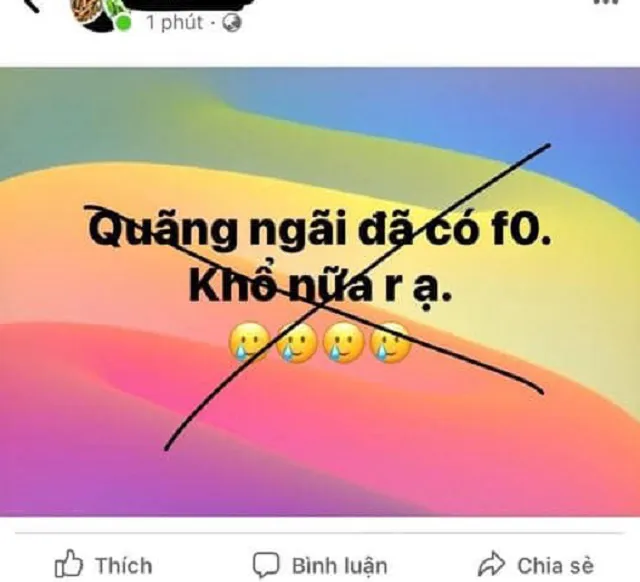Click the first crying smile emoji
The image size is (640, 582).
coord(249,343)
